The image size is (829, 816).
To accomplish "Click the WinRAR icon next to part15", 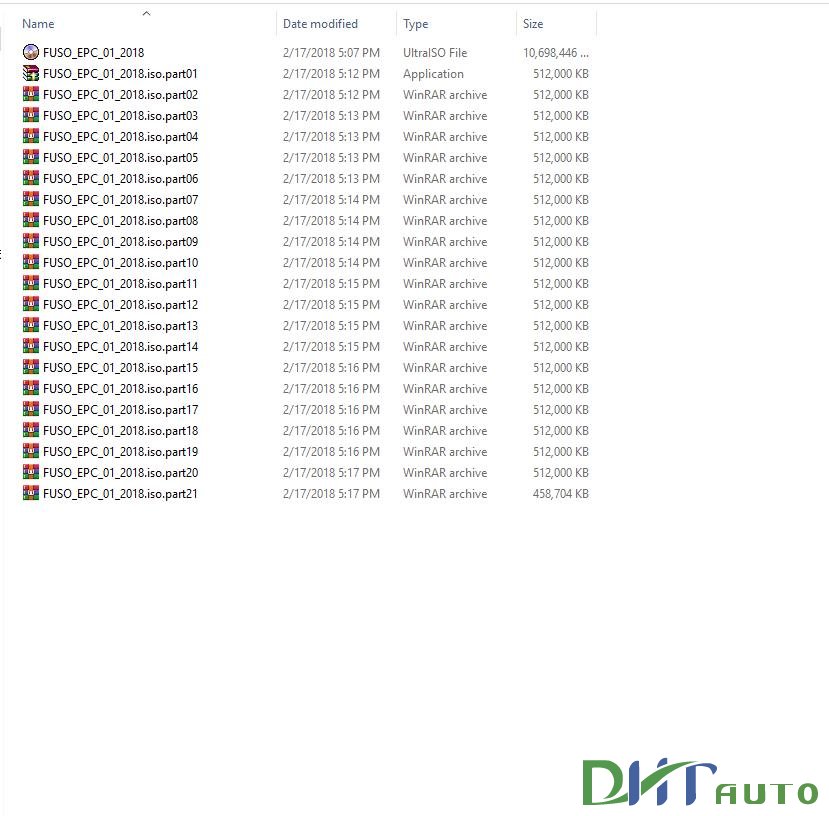I will 31,367.
